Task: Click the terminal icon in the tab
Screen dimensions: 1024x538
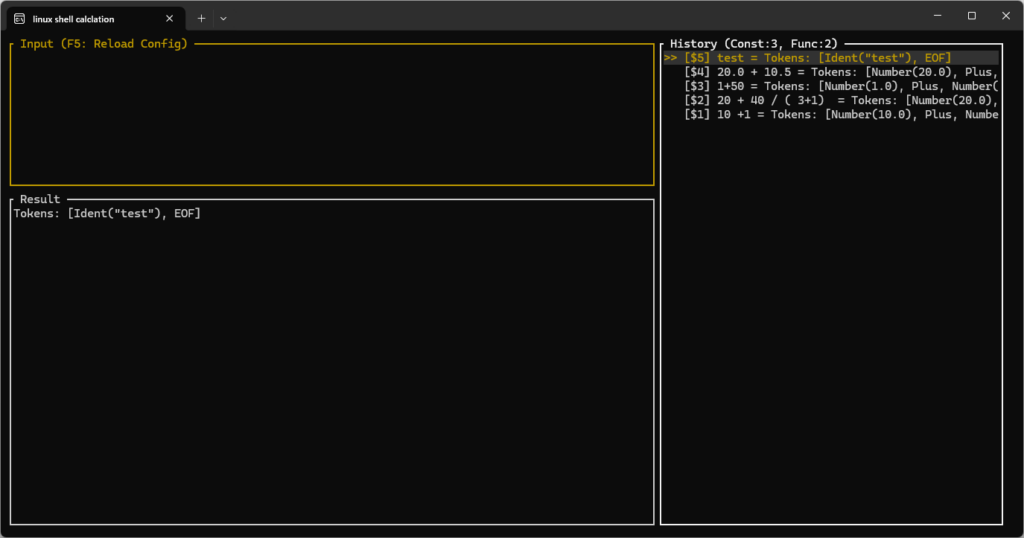Action: tap(19, 18)
